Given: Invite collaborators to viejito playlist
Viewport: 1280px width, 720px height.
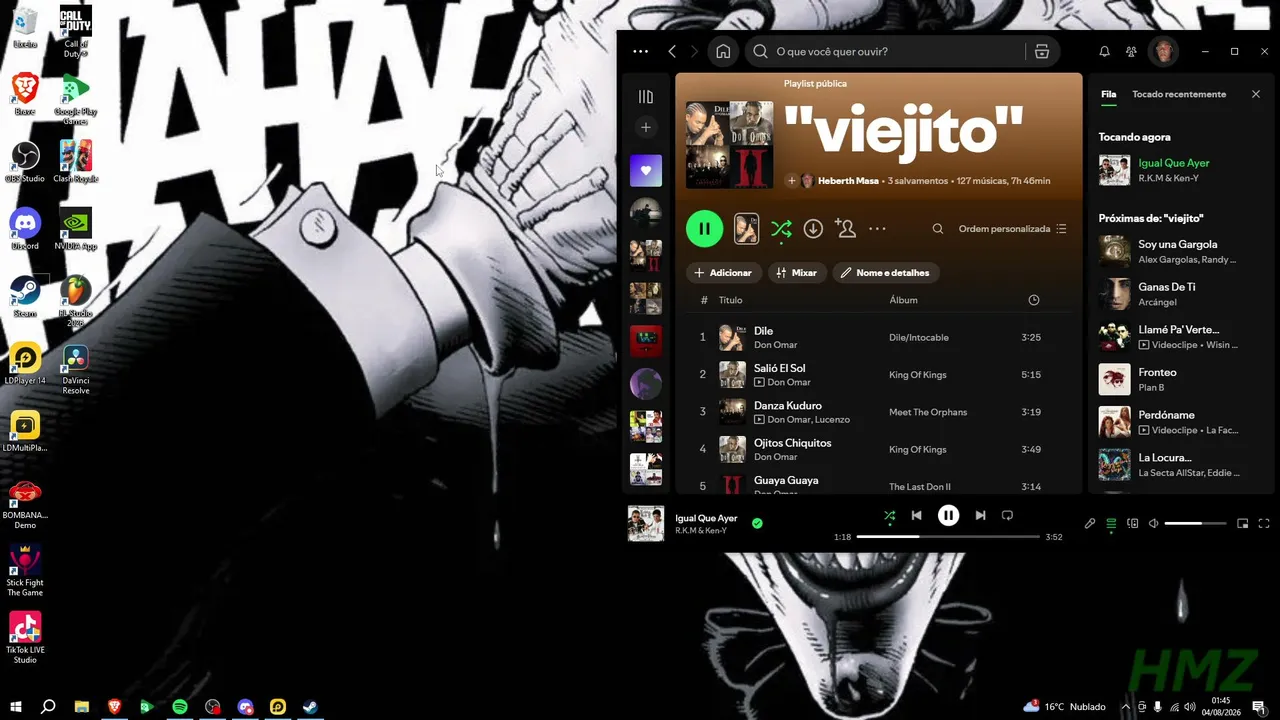Looking at the screenshot, I should click(845, 229).
